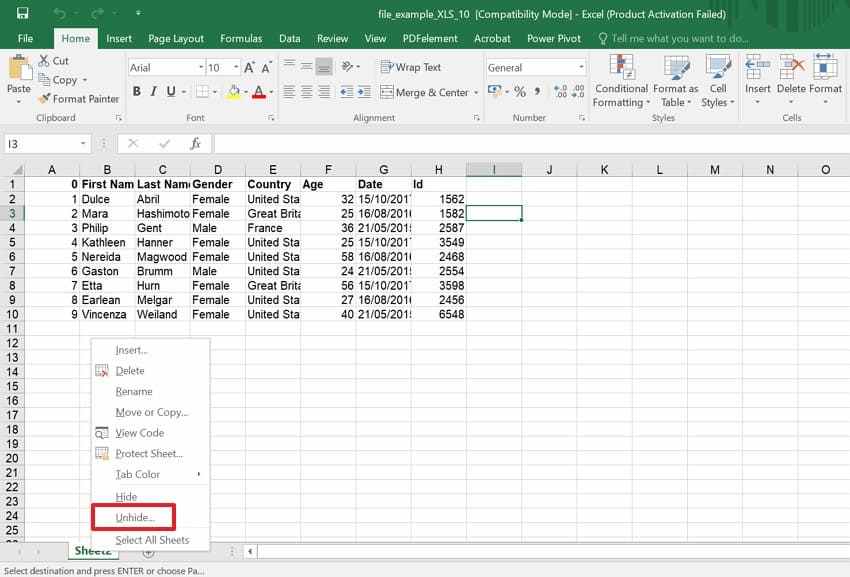This screenshot has height=577, width=850.
Task: Click the Redo arrow icon
Action: click(98, 14)
